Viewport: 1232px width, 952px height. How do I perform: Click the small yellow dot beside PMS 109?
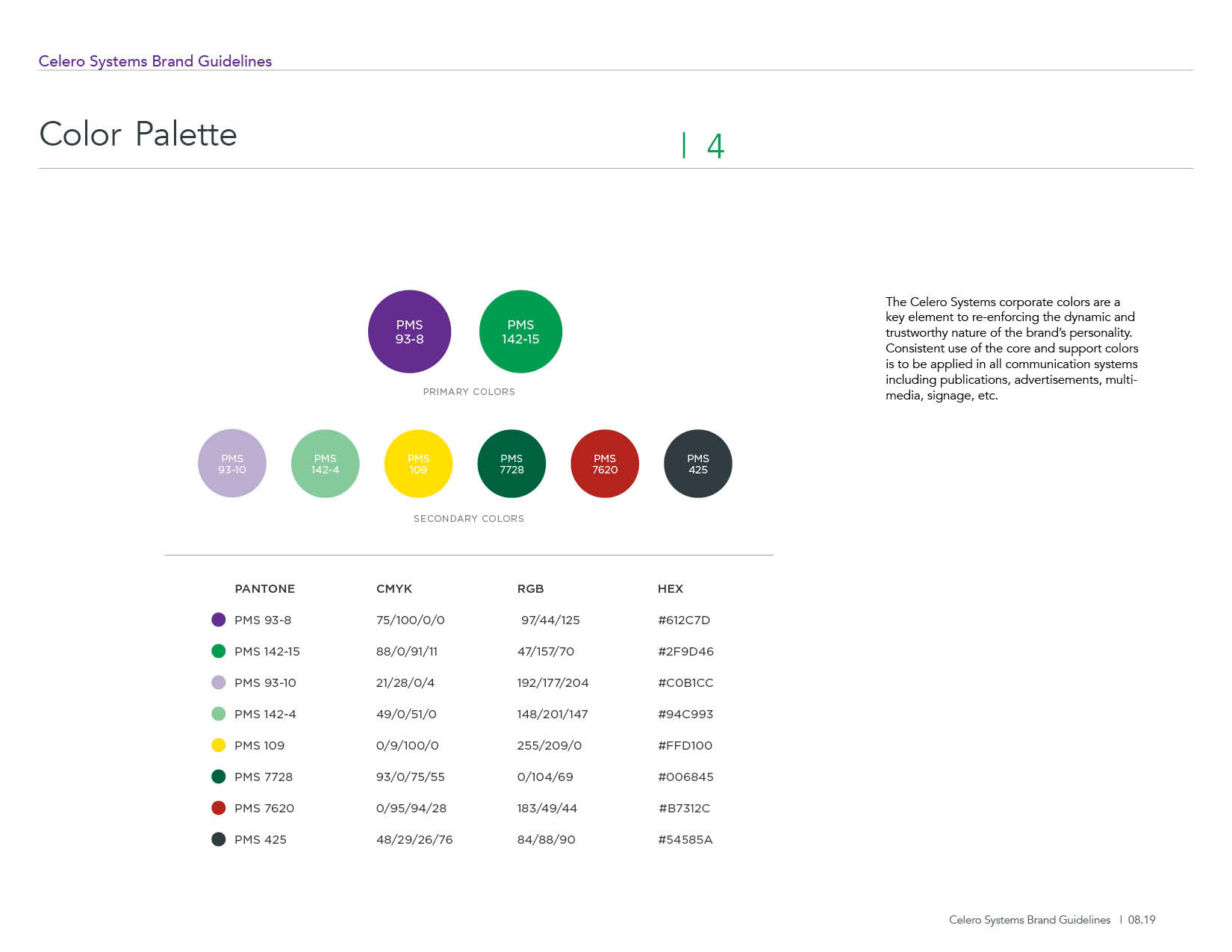[219, 745]
